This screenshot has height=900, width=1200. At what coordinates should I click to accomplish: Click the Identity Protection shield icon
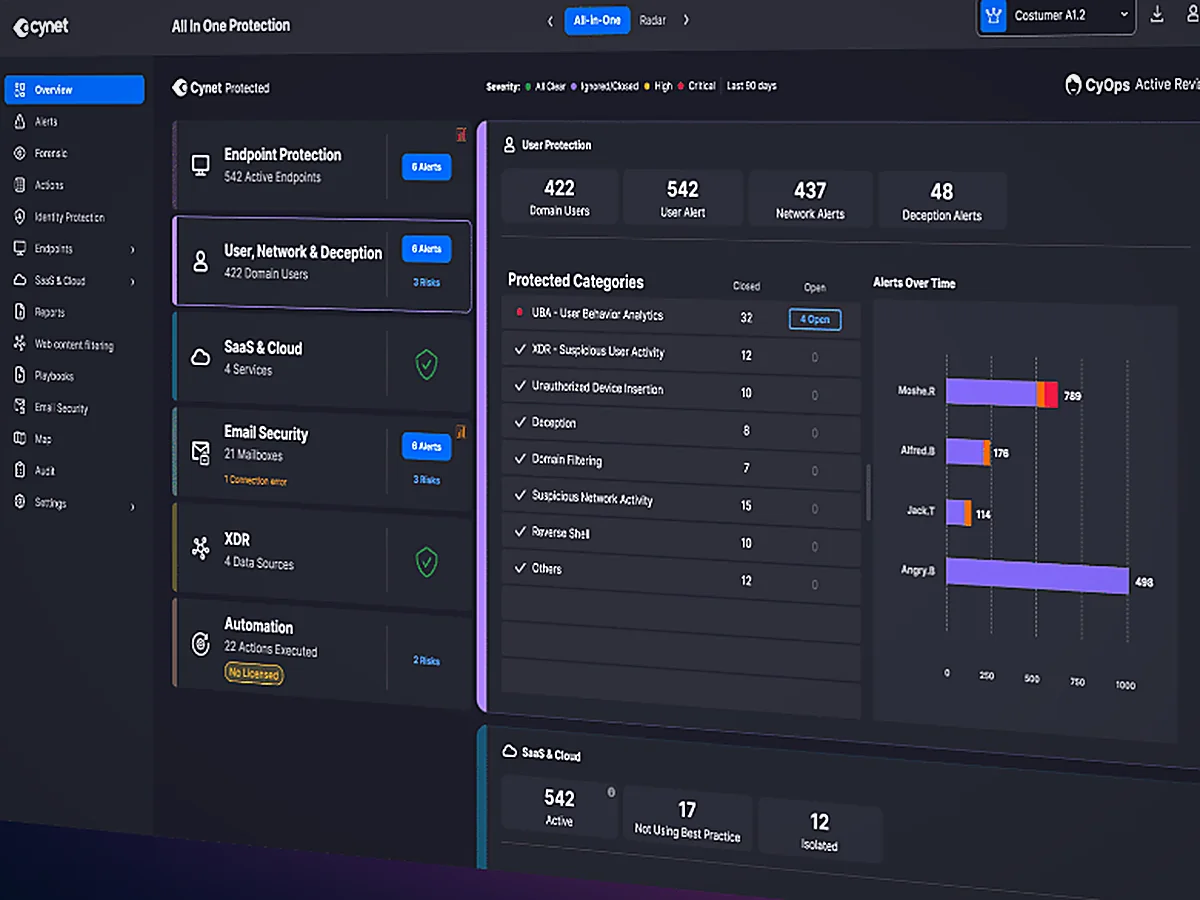point(19,217)
